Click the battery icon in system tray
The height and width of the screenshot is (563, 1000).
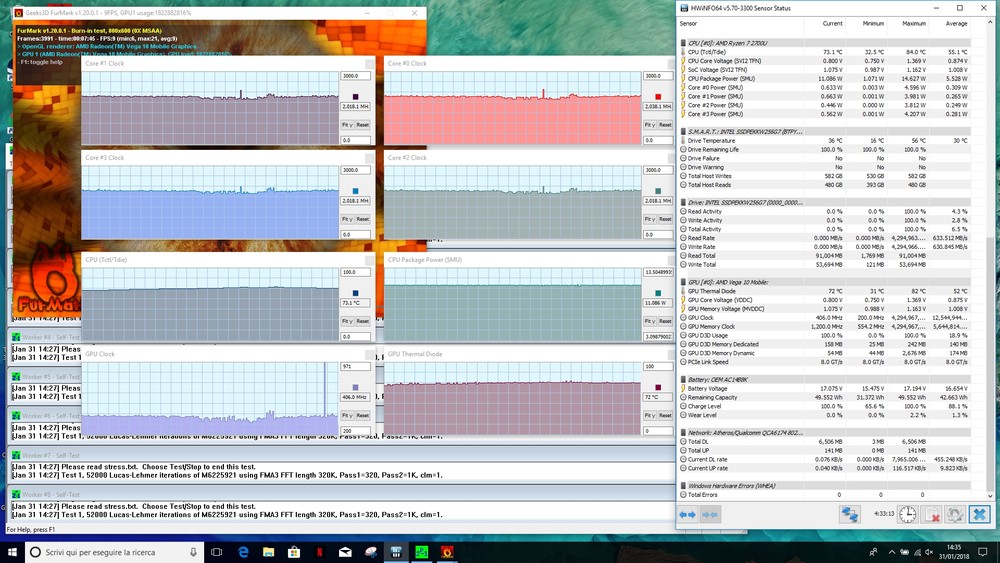pyautogui.click(x=905, y=552)
